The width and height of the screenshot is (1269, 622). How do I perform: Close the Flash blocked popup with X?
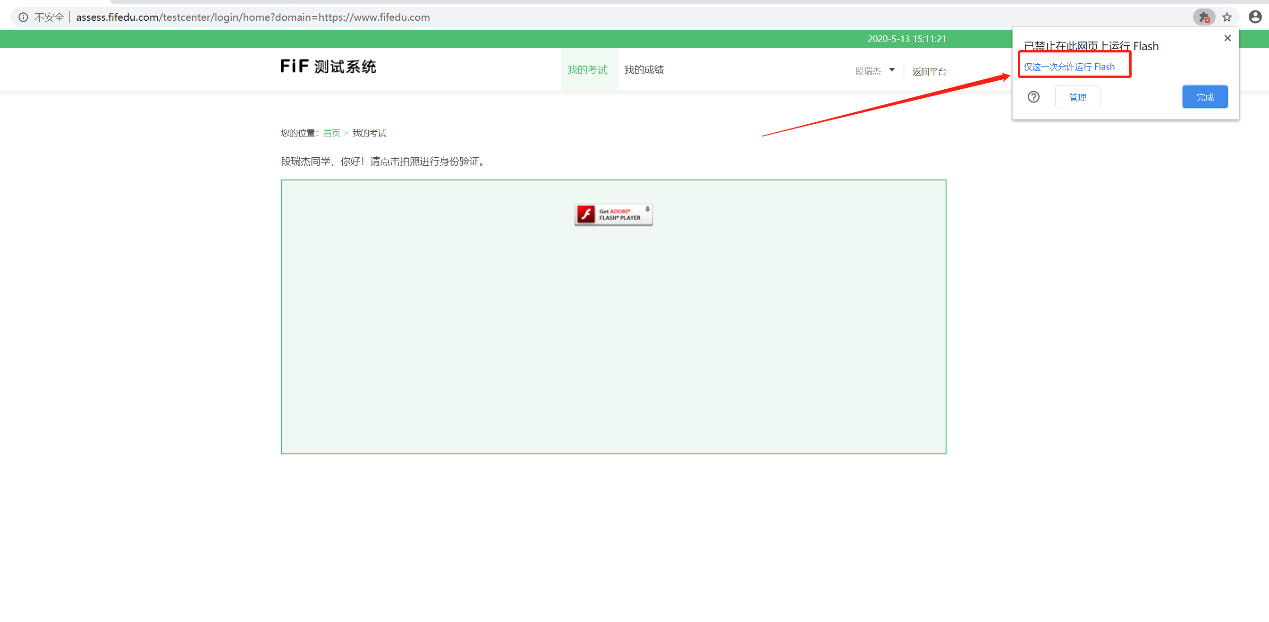(1228, 39)
